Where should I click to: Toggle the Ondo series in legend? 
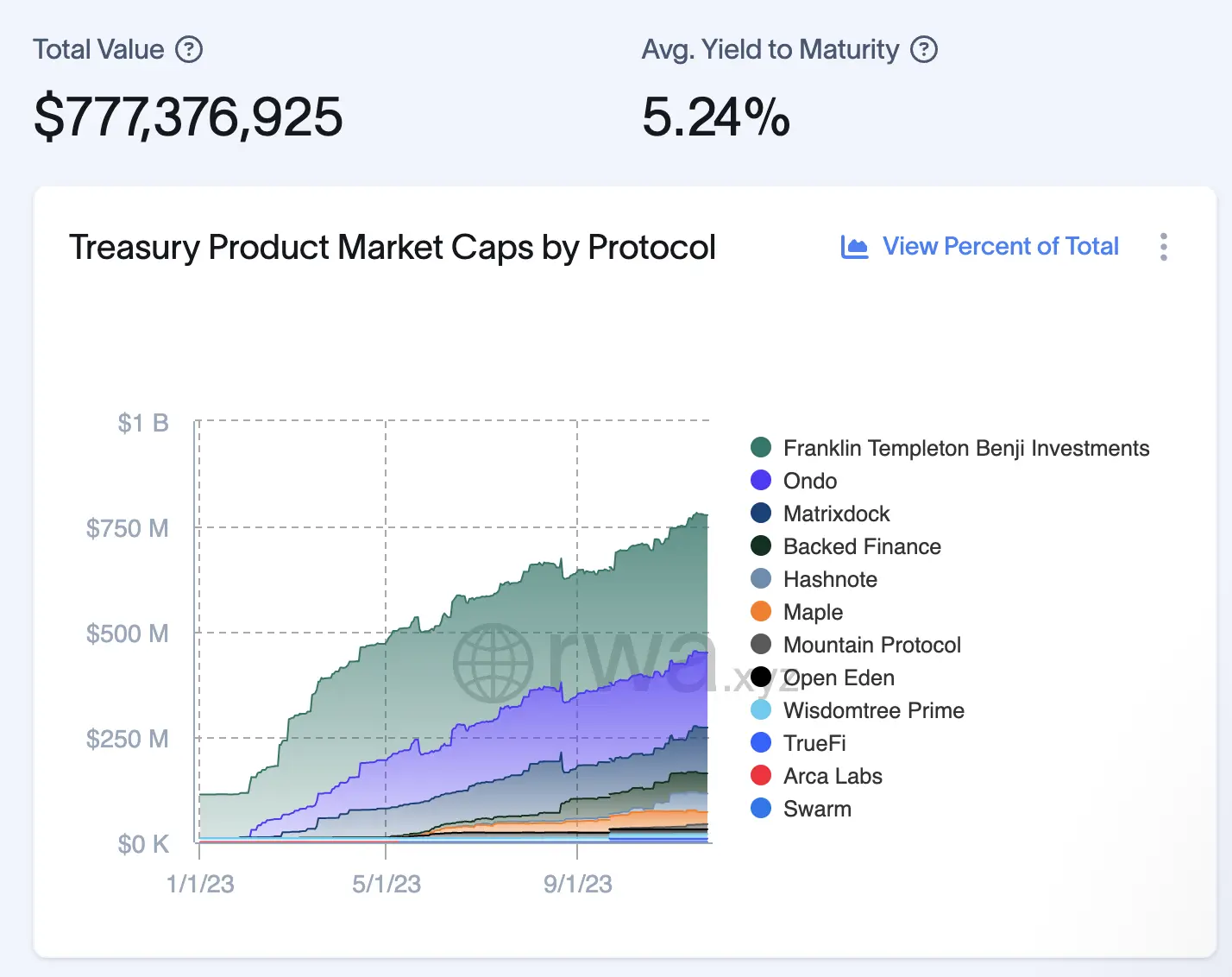[809, 481]
